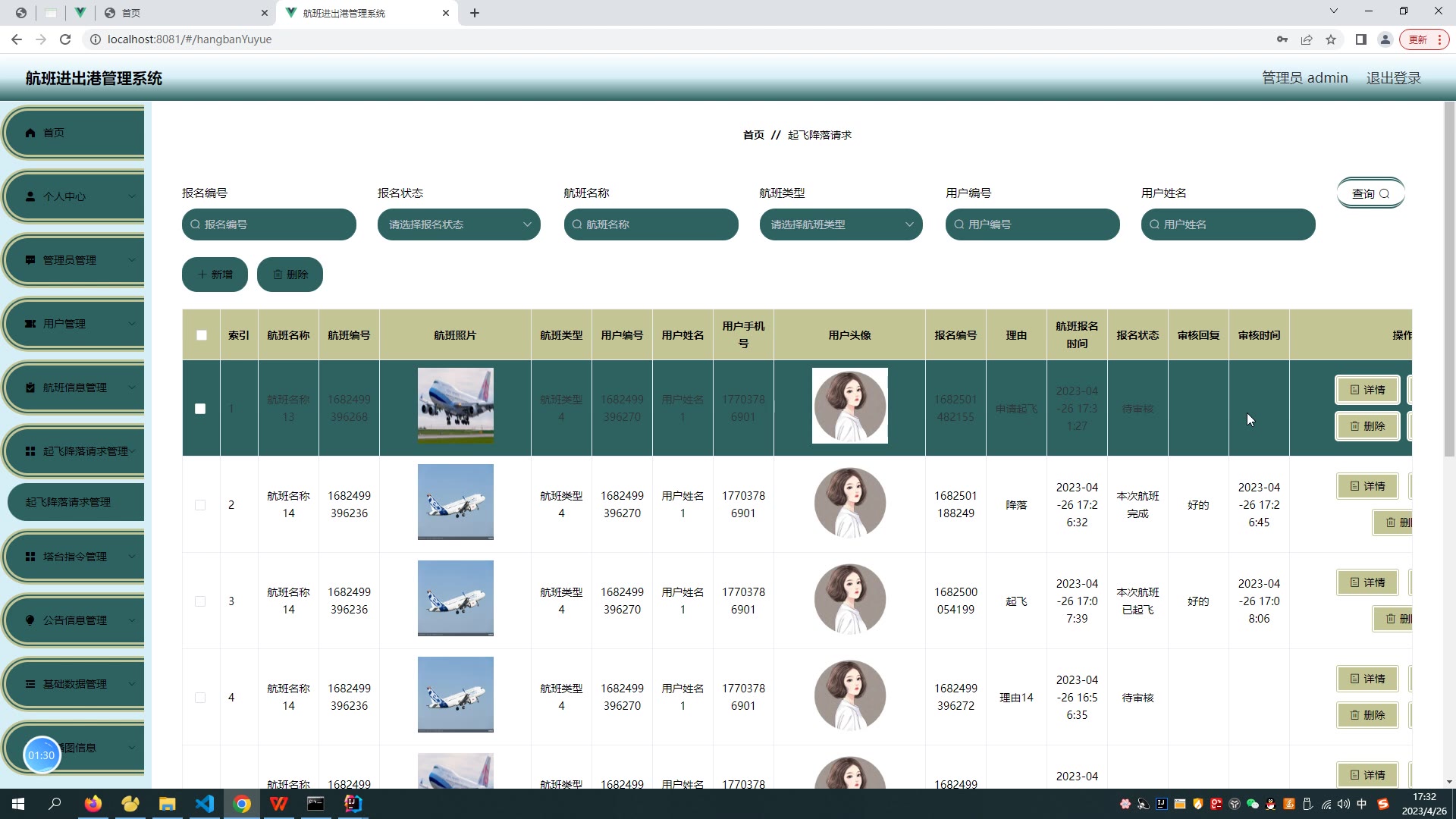Expand the 基础数据管理 sidebar chevron
The image size is (1456, 819).
coord(131,684)
